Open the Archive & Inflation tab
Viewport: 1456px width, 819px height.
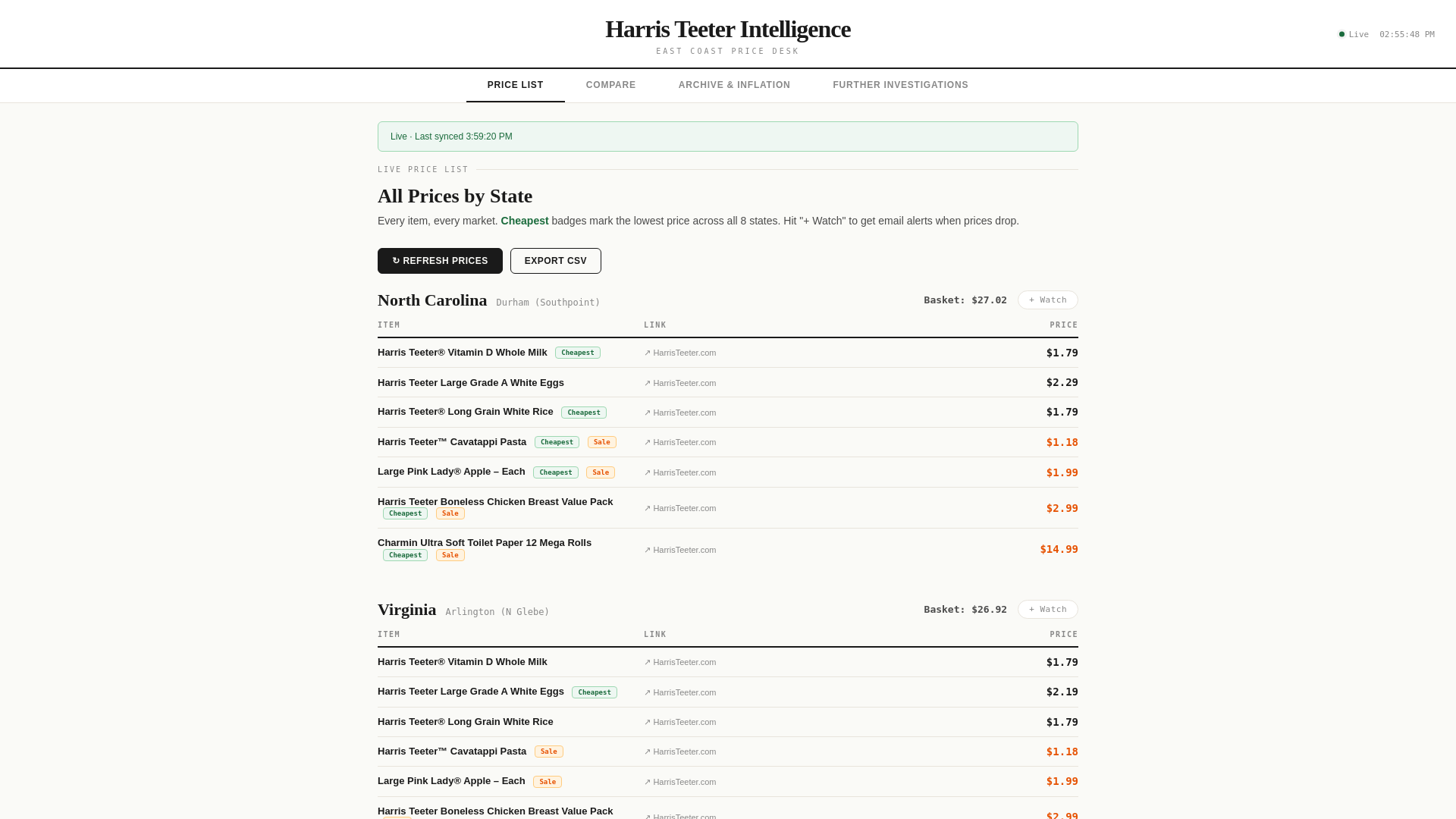[x=734, y=85]
